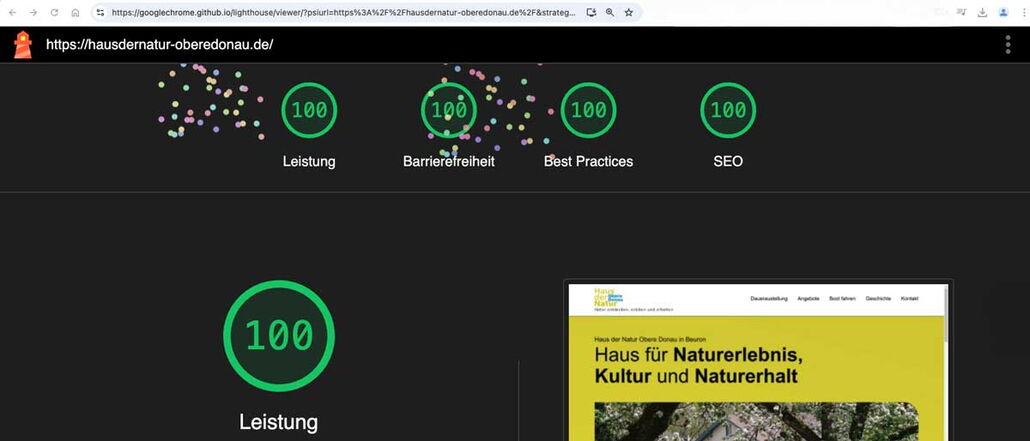1030x441 pixels.
Task: Jump to Barrierefreiheit score gauge
Action: click(x=449, y=111)
